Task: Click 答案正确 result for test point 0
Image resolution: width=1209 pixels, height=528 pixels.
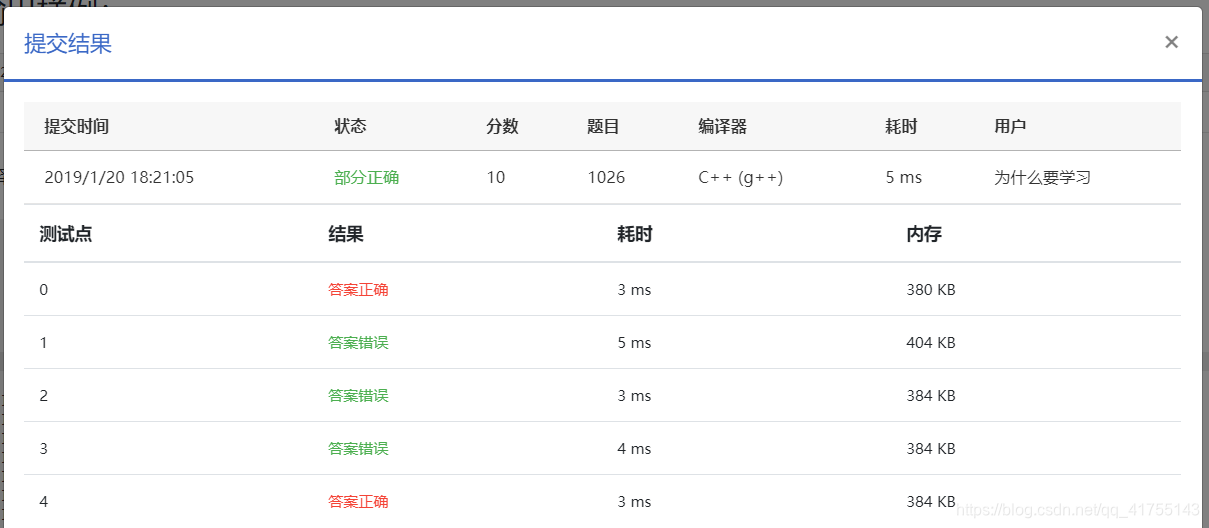Action: tap(358, 290)
